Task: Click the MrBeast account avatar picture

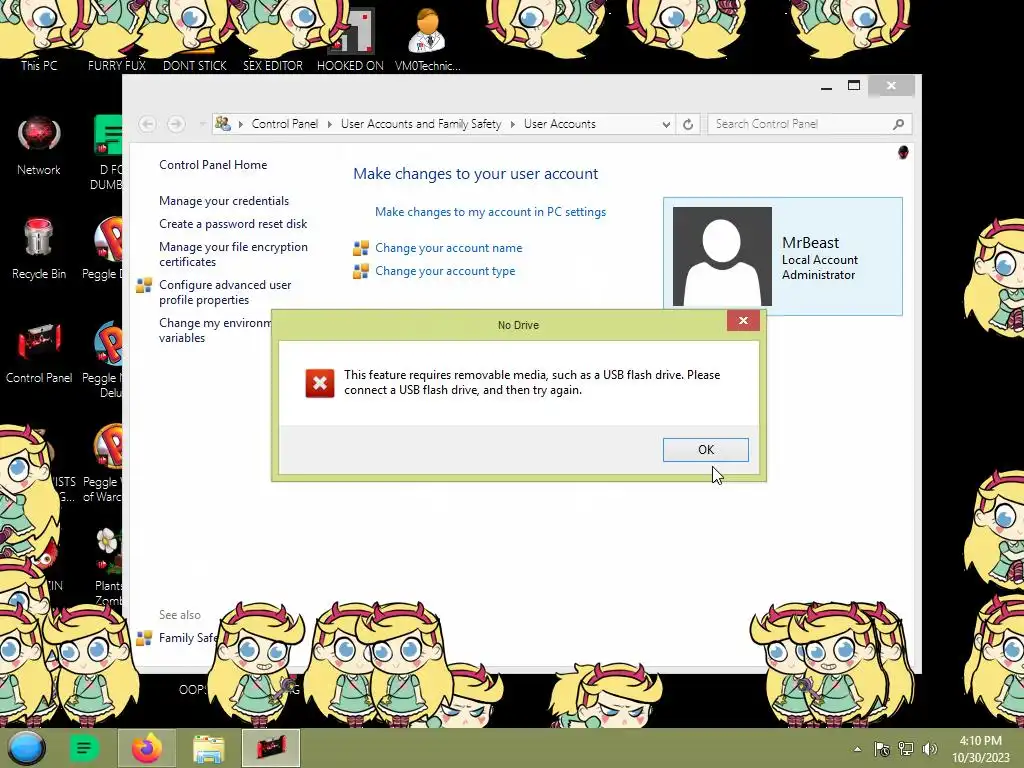Action: click(x=722, y=256)
